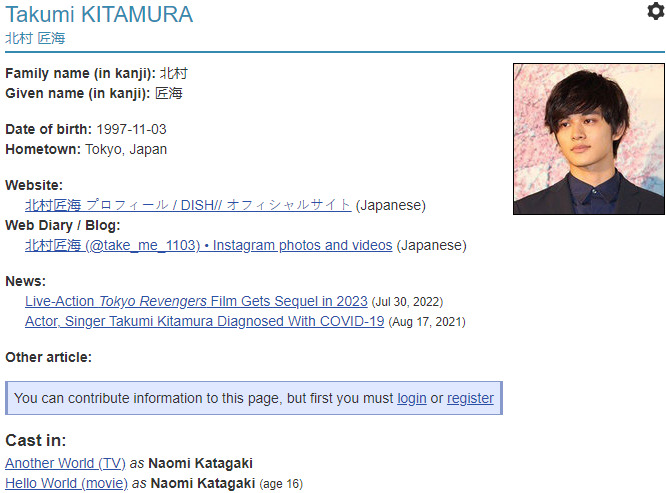666x493 pixels.
Task: Open the Another World (TV) page
Action: click(x=65, y=463)
